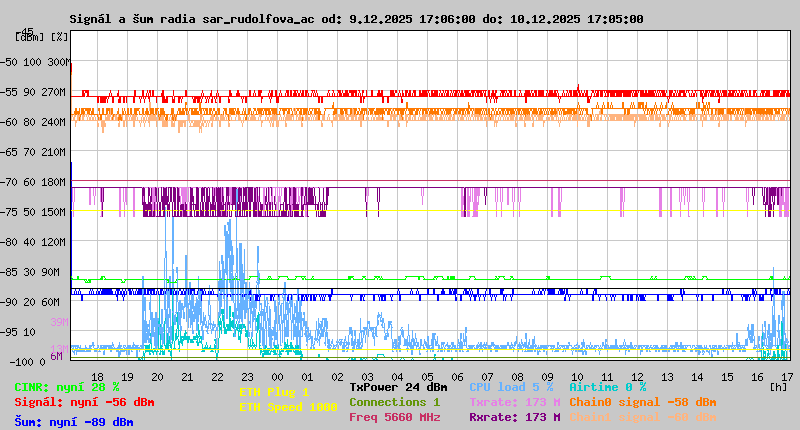Click the orange Chain0 signal legend label
The image size is (800, 430).
tap(643, 402)
